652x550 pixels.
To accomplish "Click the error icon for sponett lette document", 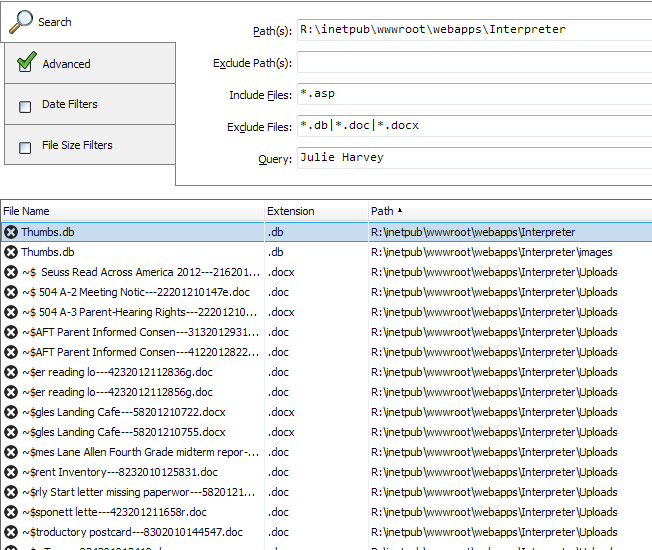I will tap(11, 512).
